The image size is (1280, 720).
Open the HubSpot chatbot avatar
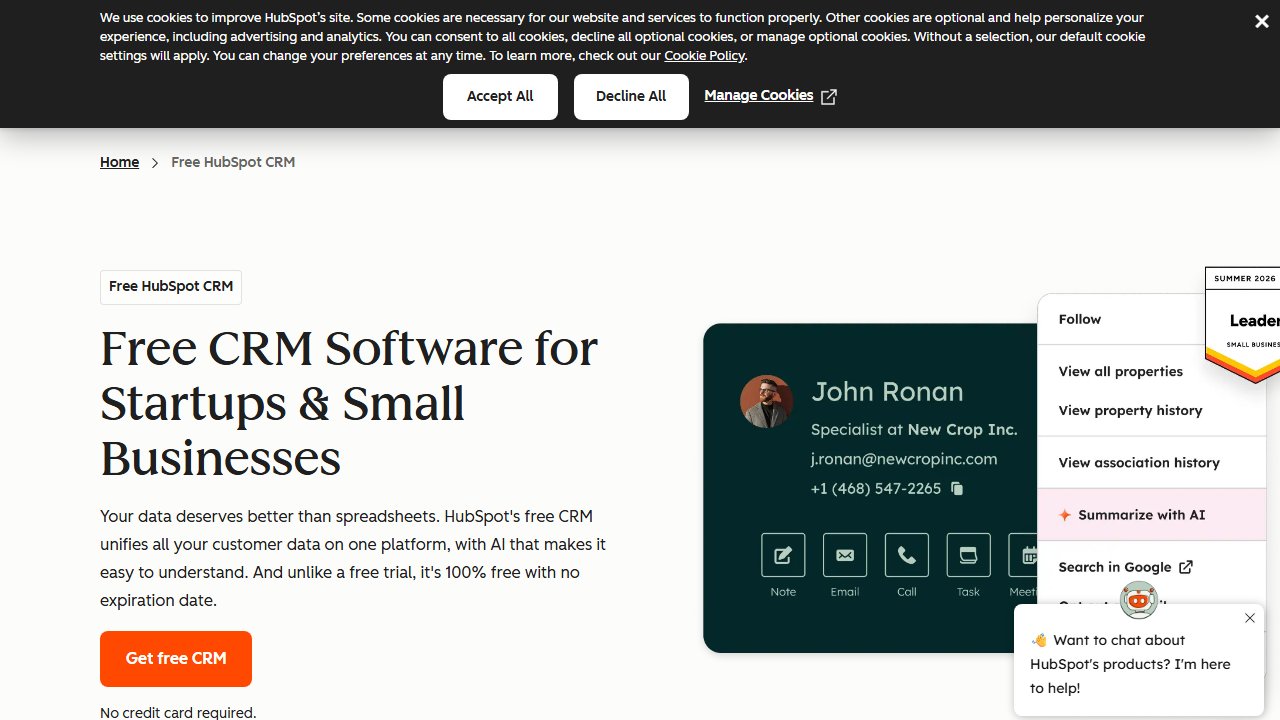(1139, 600)
